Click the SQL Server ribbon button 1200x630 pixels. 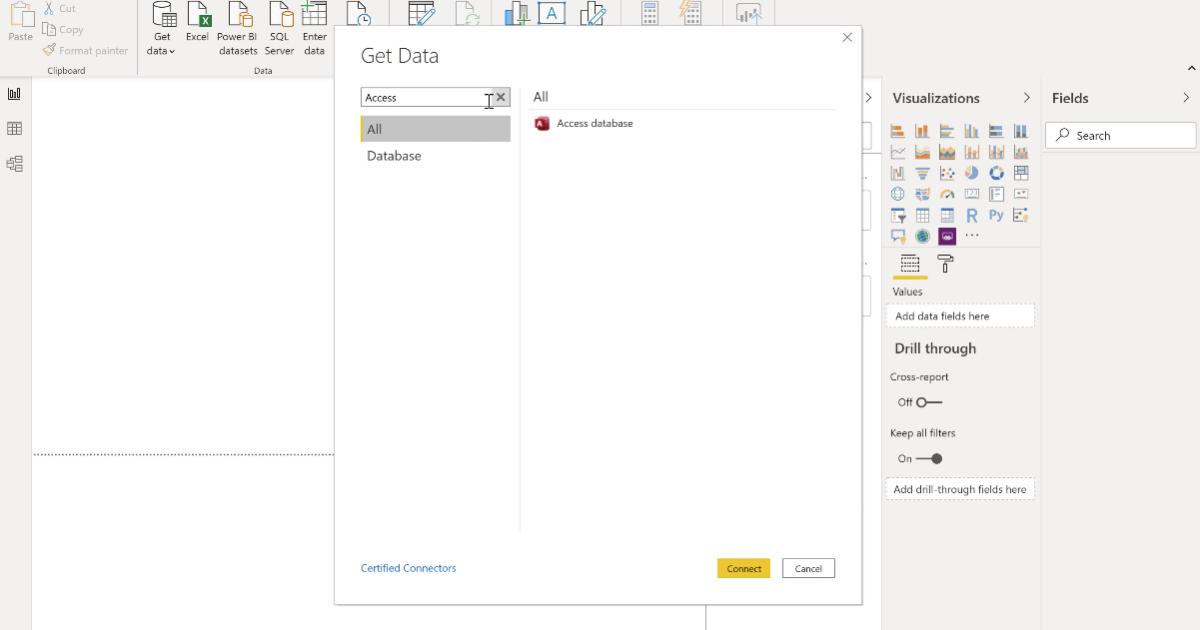(280, 27)
